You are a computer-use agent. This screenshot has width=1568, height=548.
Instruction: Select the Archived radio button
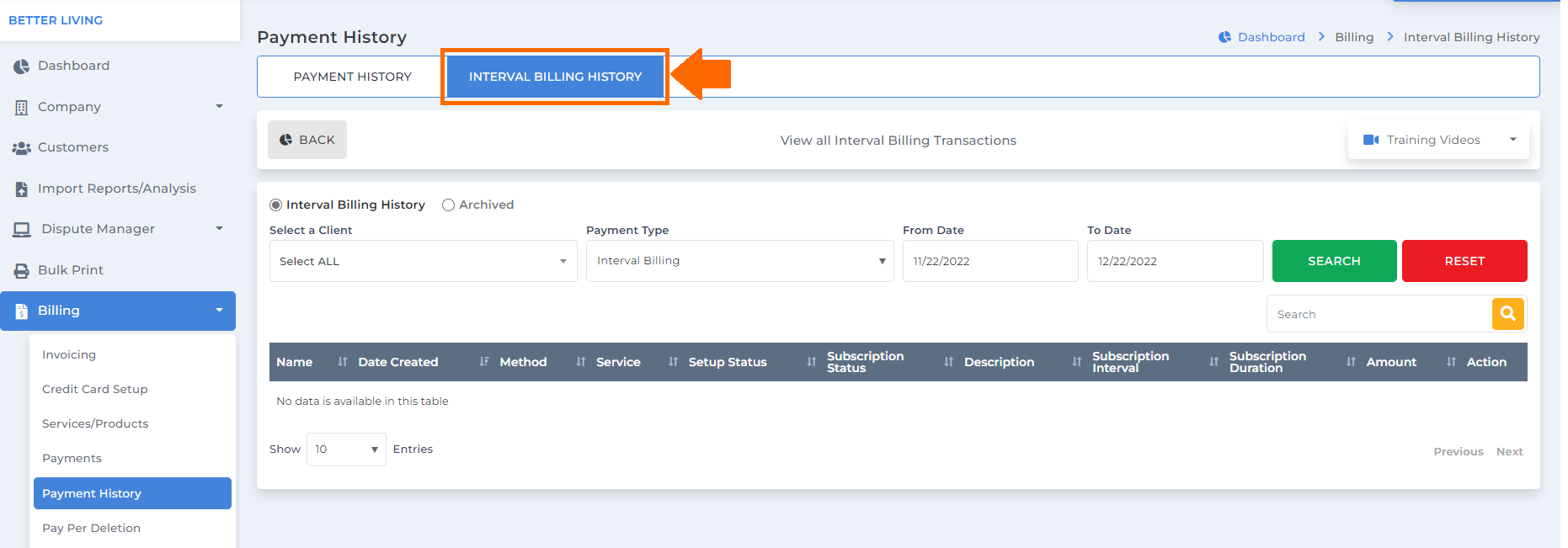[448, 205]
